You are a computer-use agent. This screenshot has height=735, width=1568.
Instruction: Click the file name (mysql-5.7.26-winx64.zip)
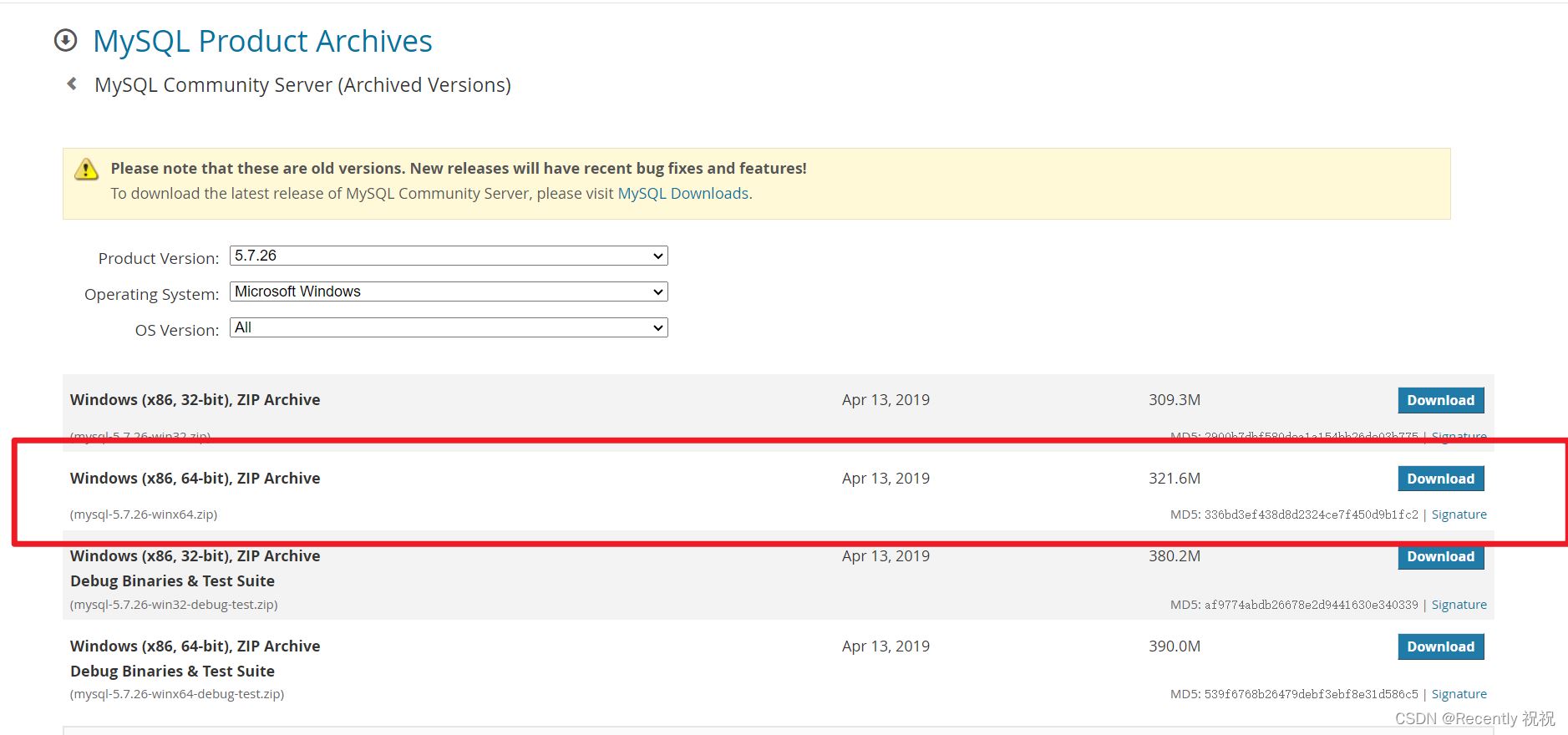(x=144, y=514)
